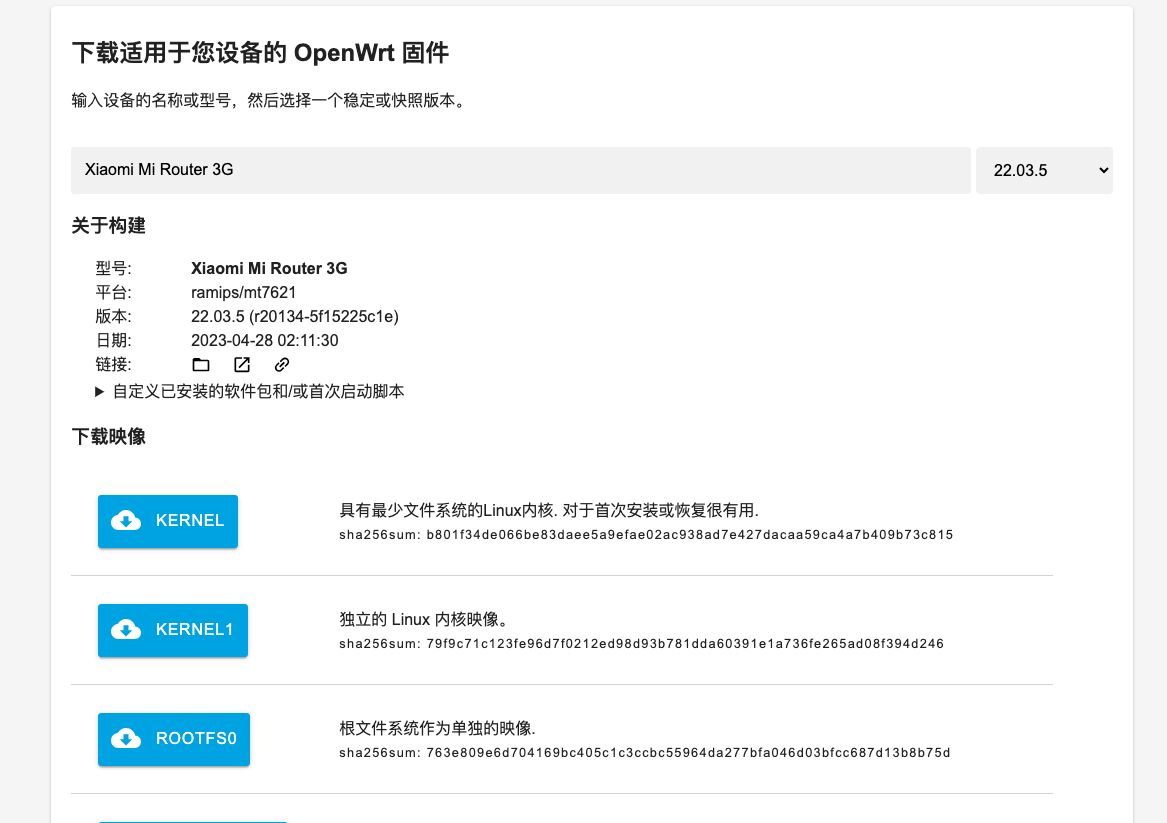
Task: Click the description 独立的 Linux 内核映像。
Action: (x=423, y=619)
